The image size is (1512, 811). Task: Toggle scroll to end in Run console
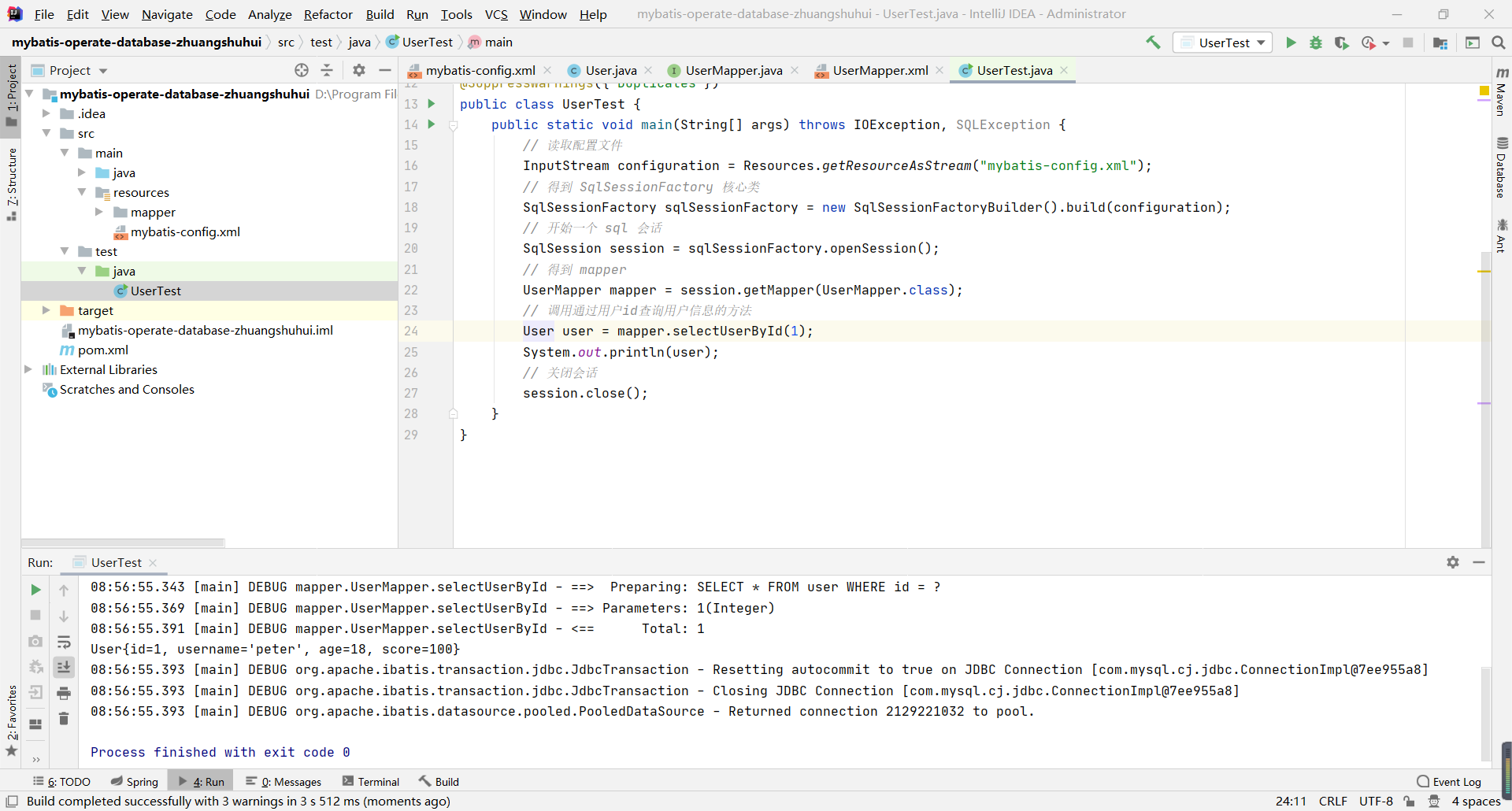(x=64, y=668)
